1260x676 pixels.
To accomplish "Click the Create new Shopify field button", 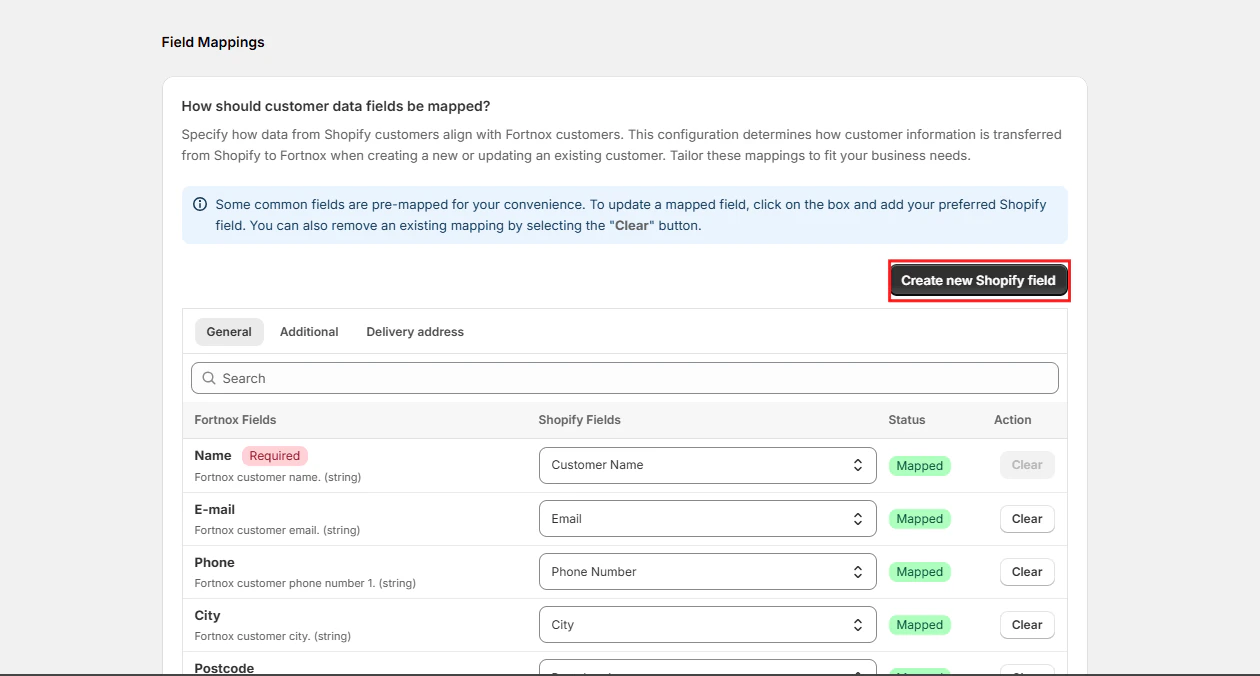I will pos(978,280).
